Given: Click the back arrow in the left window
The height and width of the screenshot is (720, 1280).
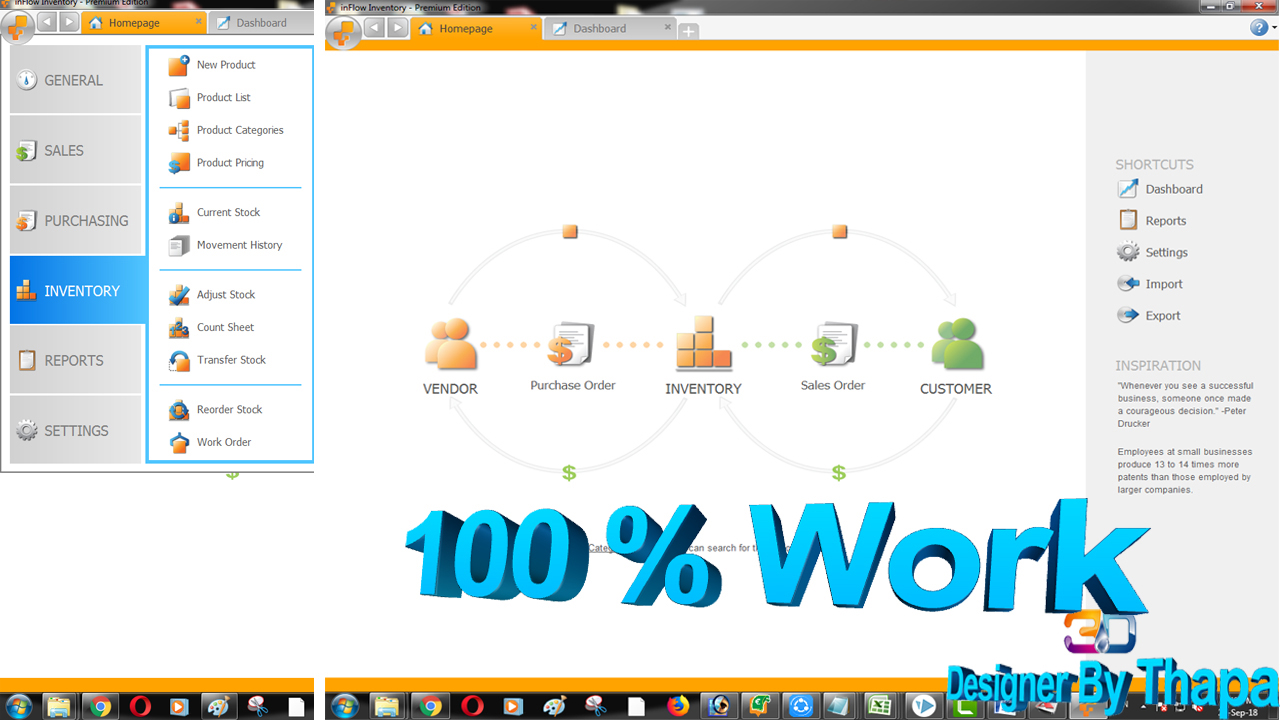Looking at the screenshot, I should [x=46, y=22].
